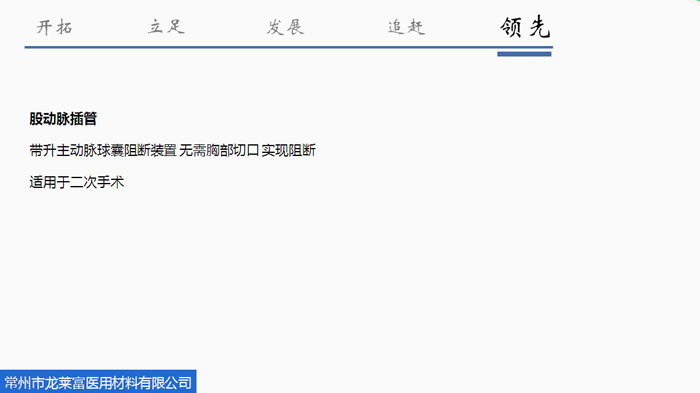Click the character 开 in the first tab

point(44,27)
